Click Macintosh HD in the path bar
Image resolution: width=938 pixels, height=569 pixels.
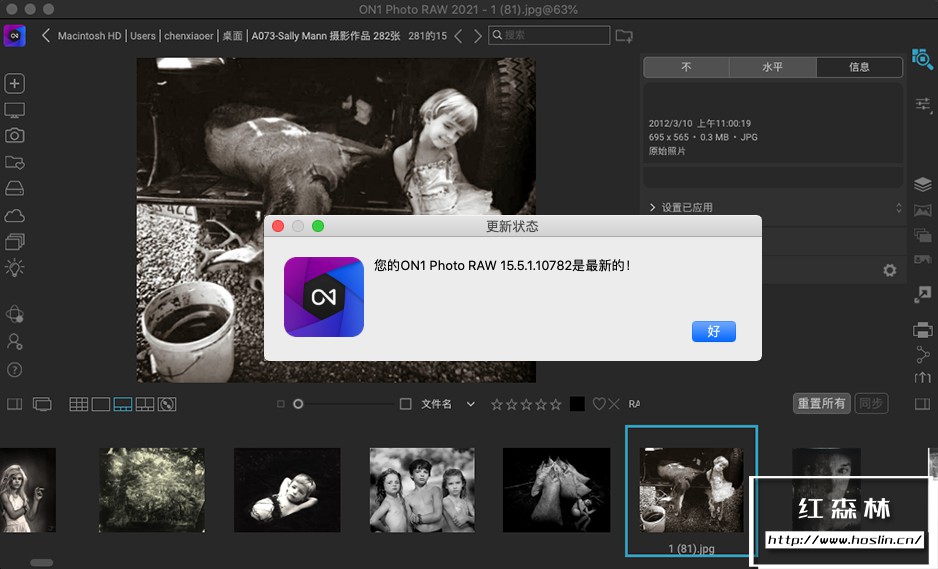tap(89, 36)
